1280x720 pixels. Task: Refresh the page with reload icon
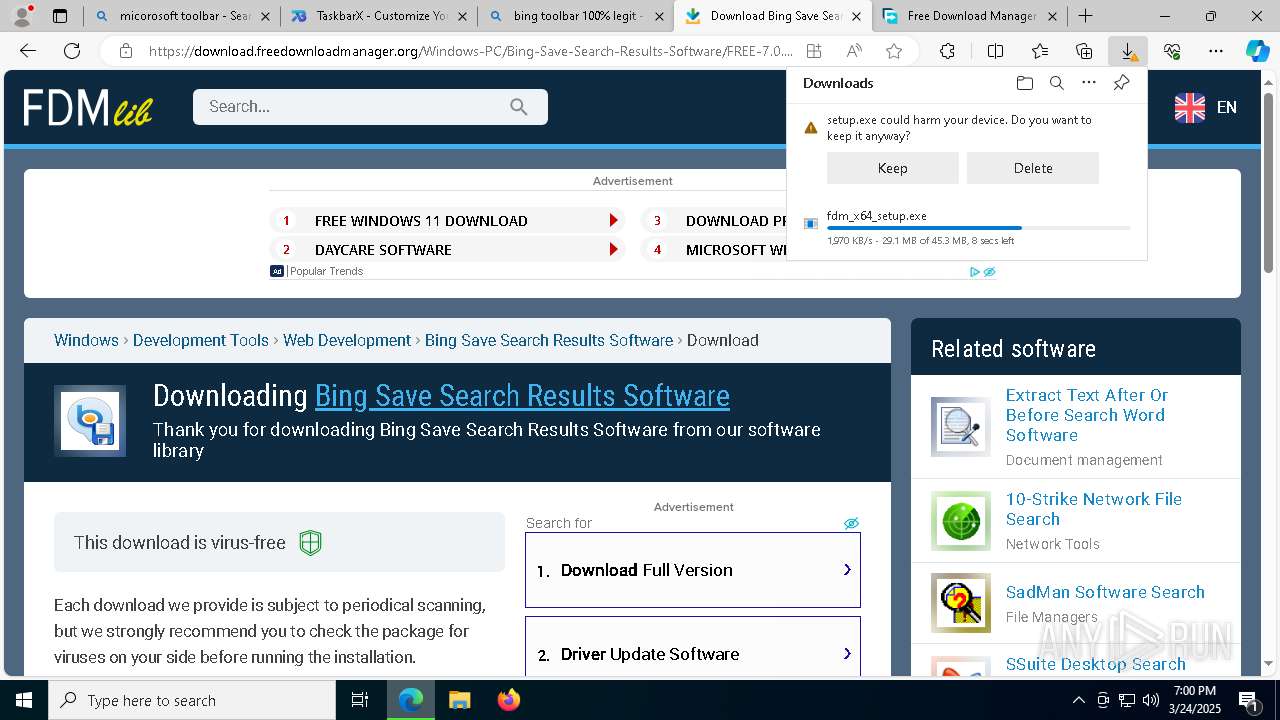(x=72, y=51)
